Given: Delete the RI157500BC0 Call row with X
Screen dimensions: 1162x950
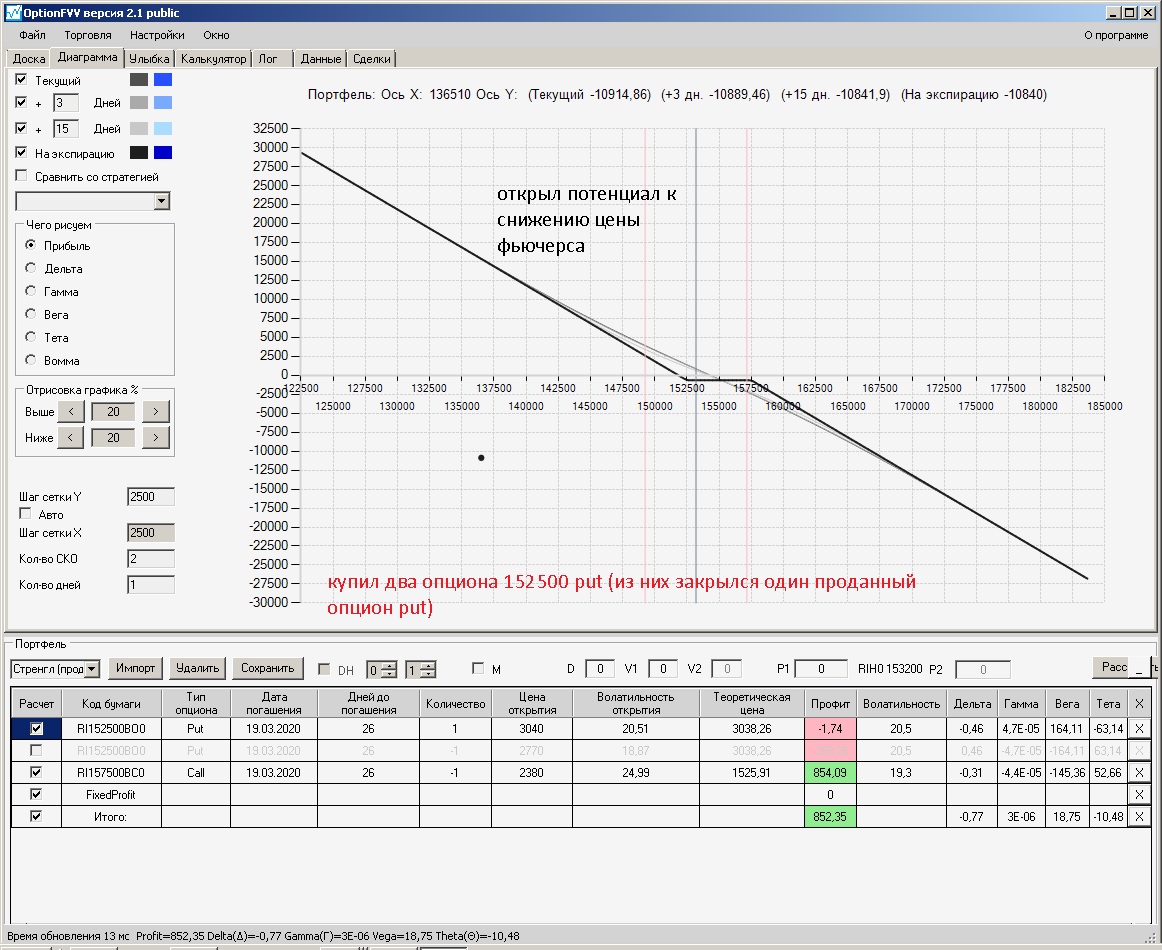Looking at the screenshot, I should click(x=1139, y=772).
